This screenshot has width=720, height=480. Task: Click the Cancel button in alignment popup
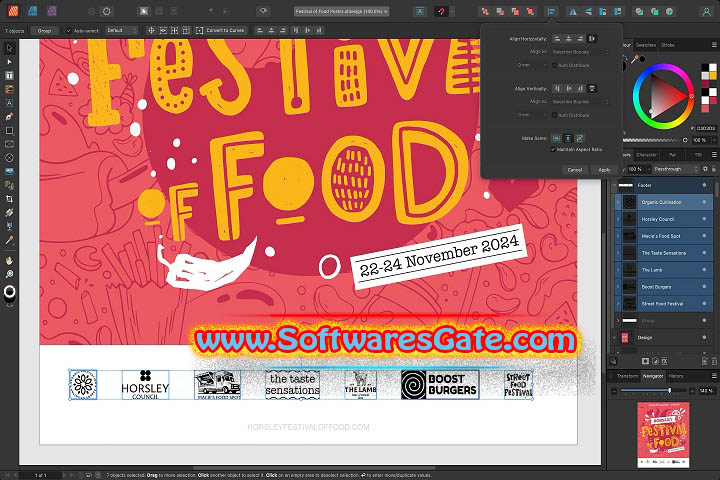tap(575, 170)
